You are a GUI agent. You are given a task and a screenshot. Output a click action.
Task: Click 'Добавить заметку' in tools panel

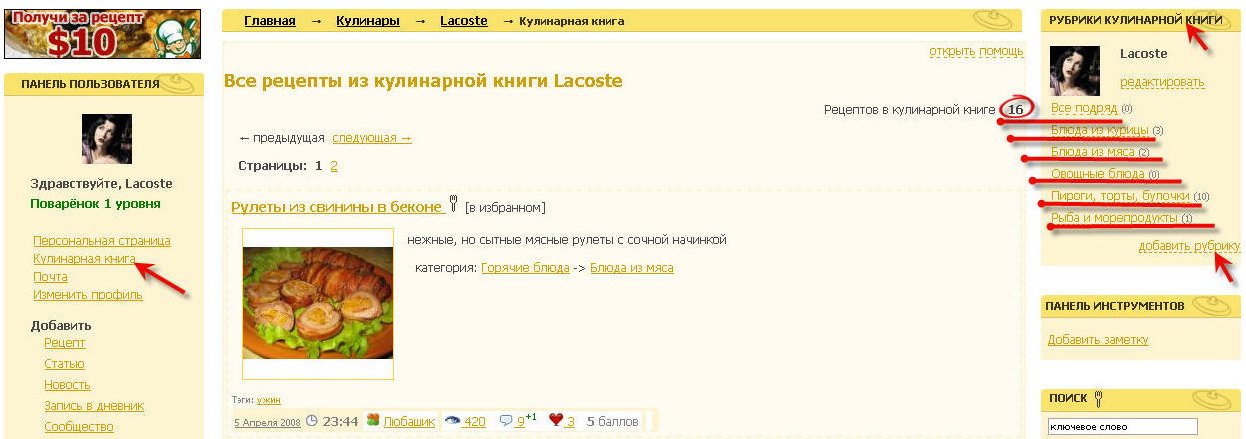tap(1097, 340)
